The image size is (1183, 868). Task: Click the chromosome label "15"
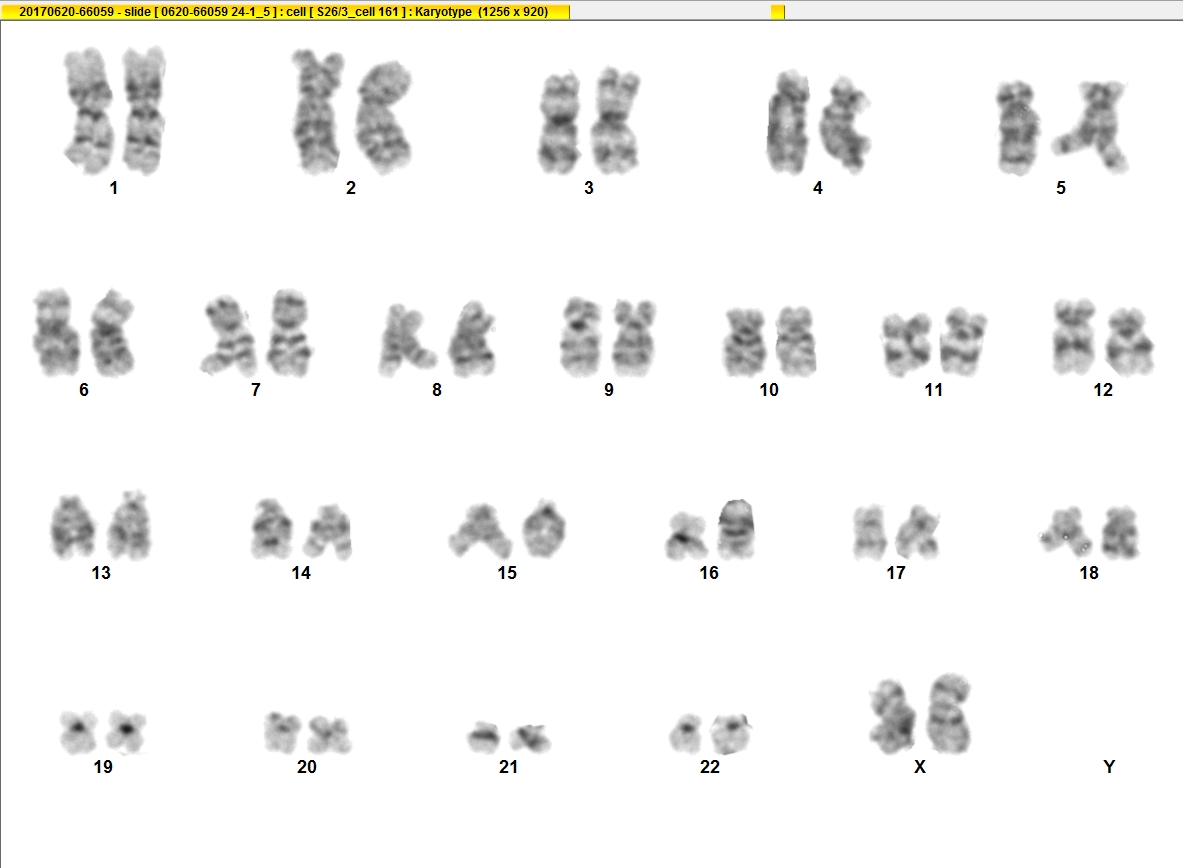tap(507, 574)
